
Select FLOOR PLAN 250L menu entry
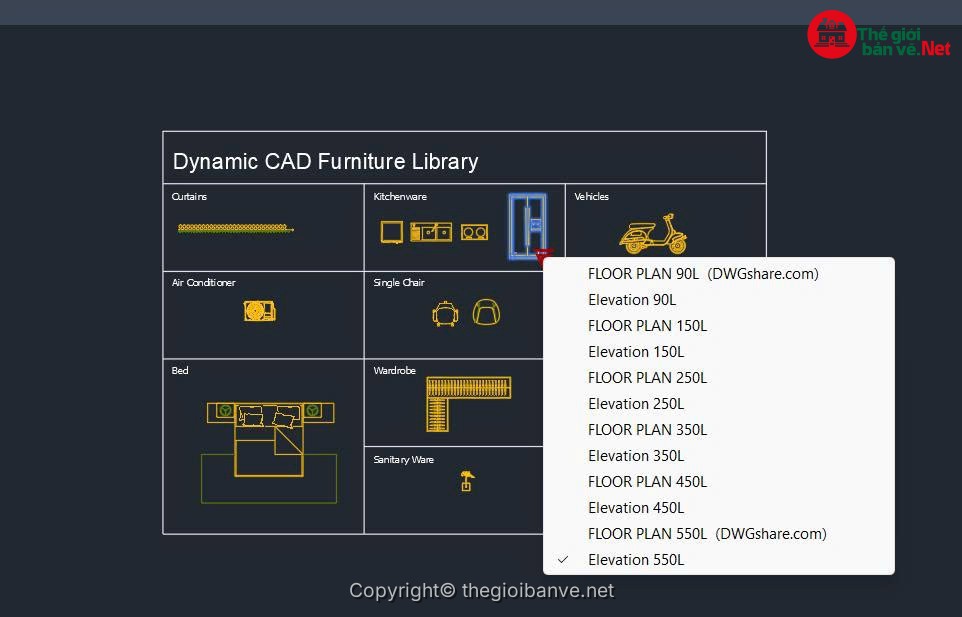647,378
